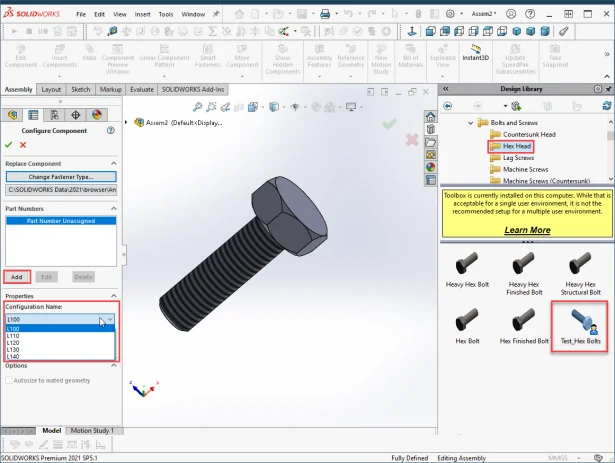The width and height of the screenshot is (615, 463).
Task: Select the Hex Finished Bolt icon
Action: 523,322
